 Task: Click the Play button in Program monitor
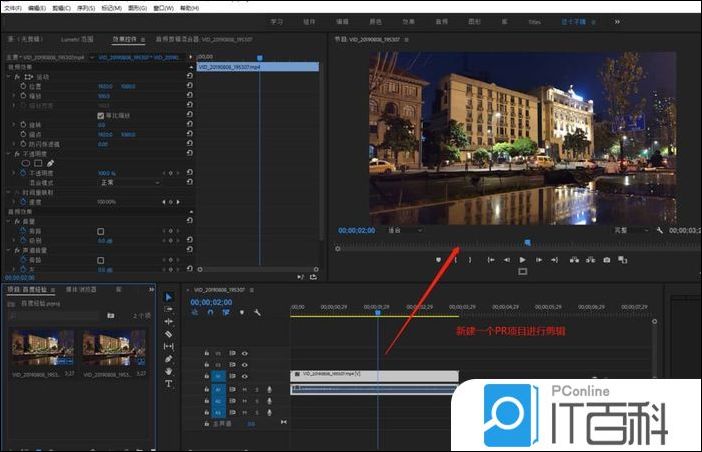tap(522, 260)
